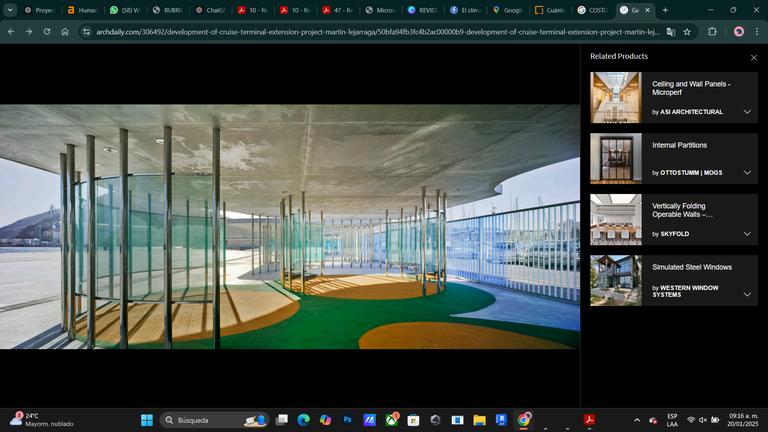The height and width of the screenshot is (432, 768).
Task: Open the browser extensions menu
Action: click(712, 31)
